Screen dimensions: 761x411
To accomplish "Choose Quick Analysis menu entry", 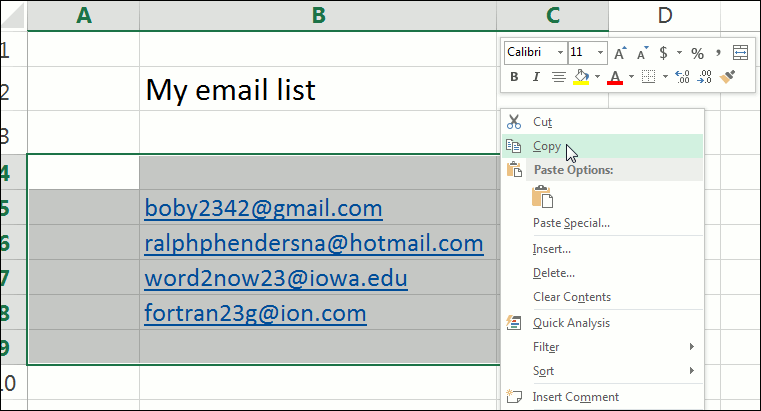I will (x=602, y=323).
